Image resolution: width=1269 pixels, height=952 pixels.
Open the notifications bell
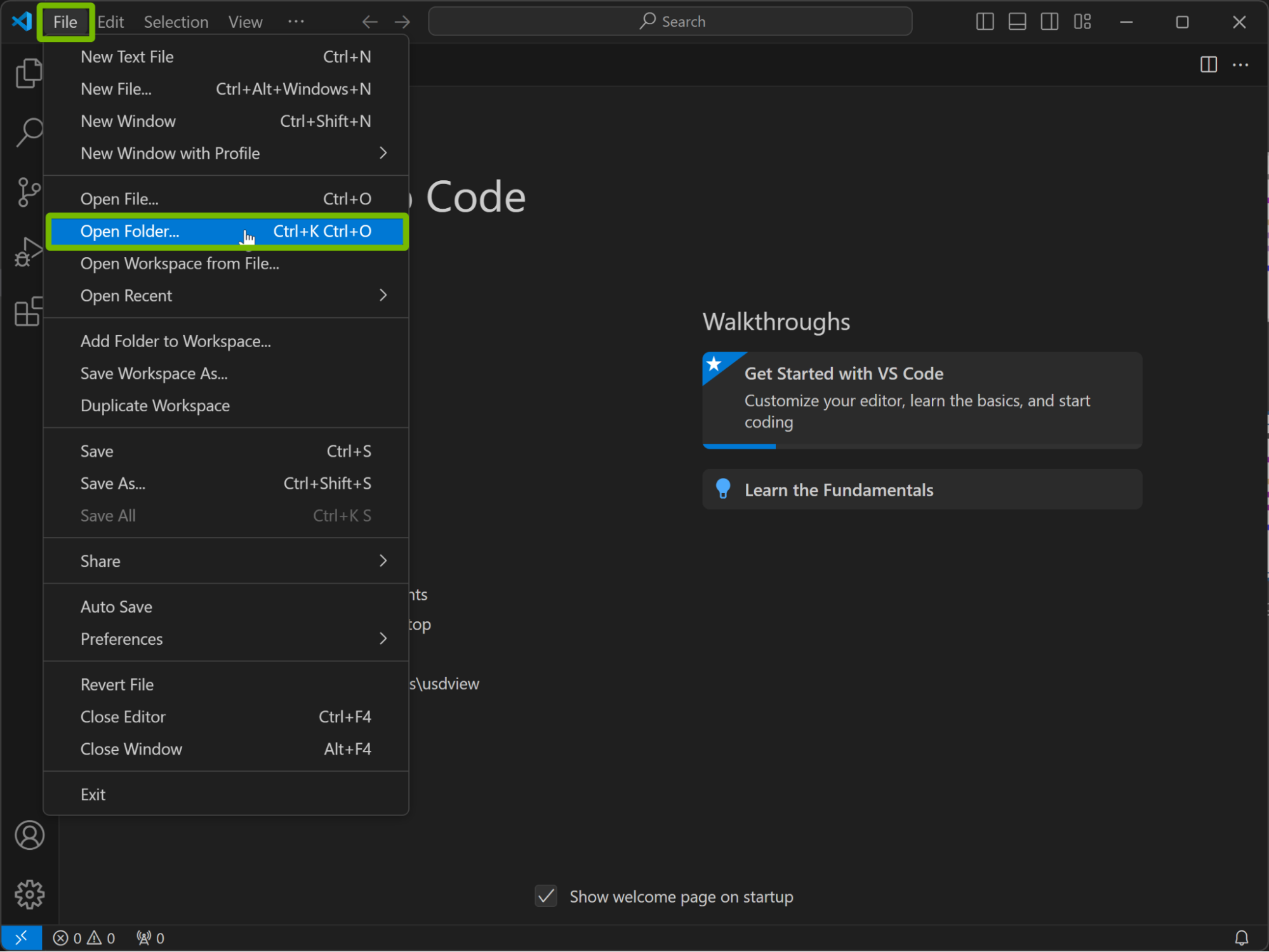tap(1241, 938)
